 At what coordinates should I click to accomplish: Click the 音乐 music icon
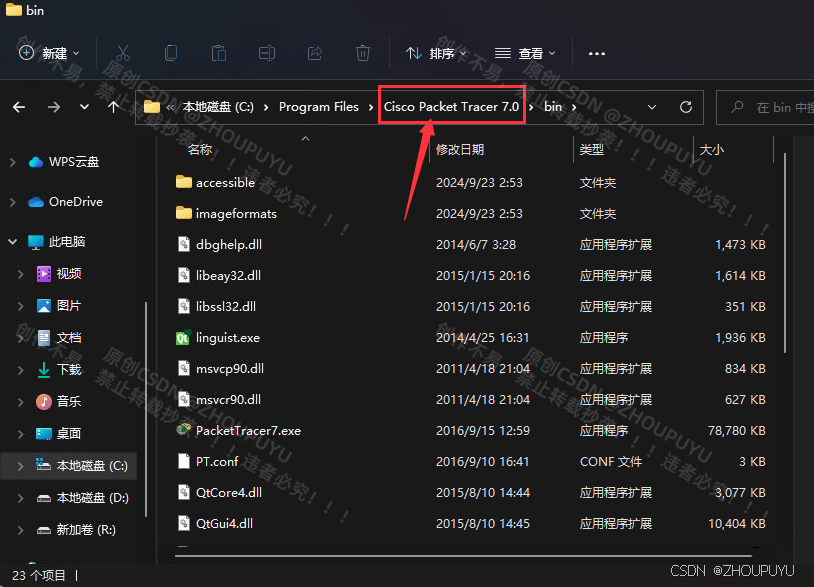[x=44, y=401]
